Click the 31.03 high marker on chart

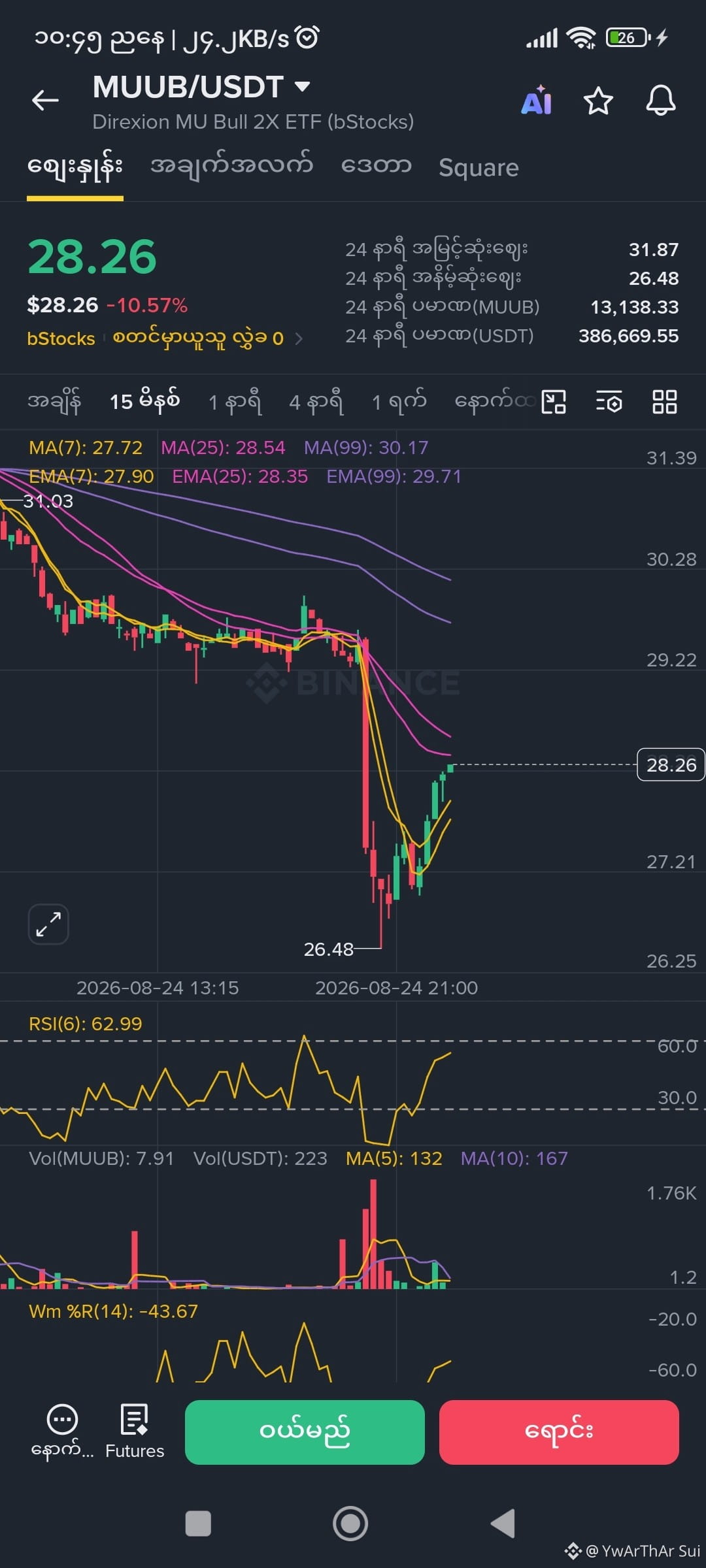48,501
